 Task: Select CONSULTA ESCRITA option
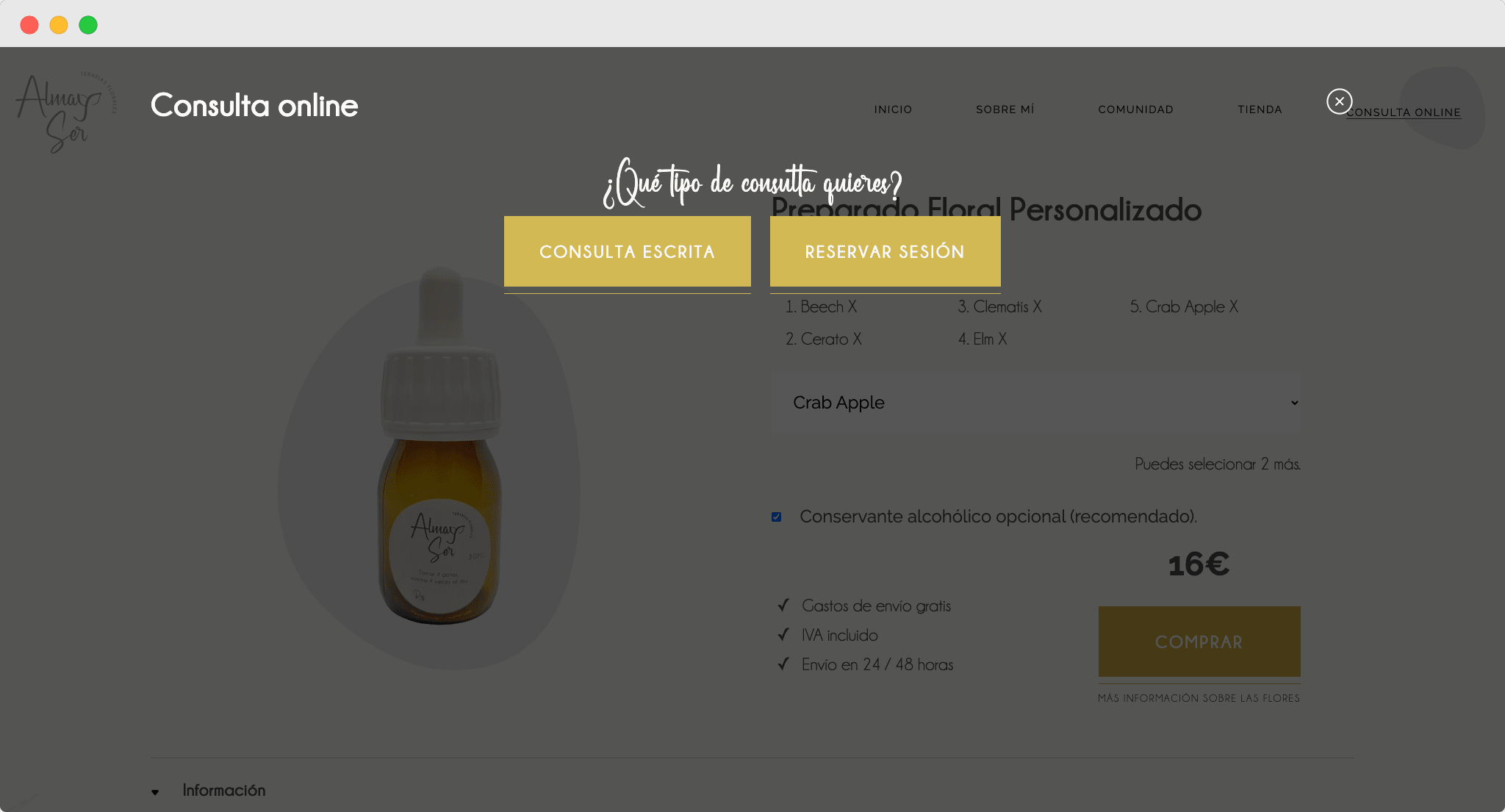[x=627, y=252]
